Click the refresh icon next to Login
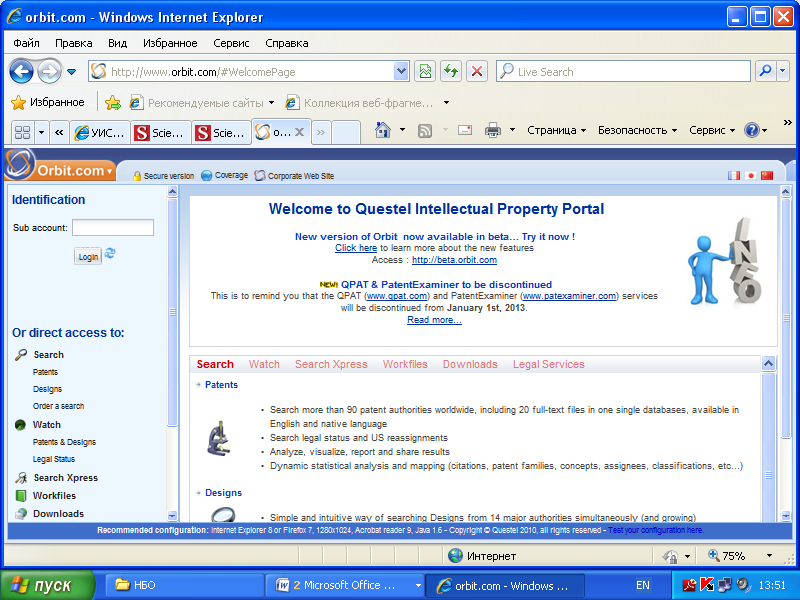Screen dimensions: 800x600 coord(110,253)
